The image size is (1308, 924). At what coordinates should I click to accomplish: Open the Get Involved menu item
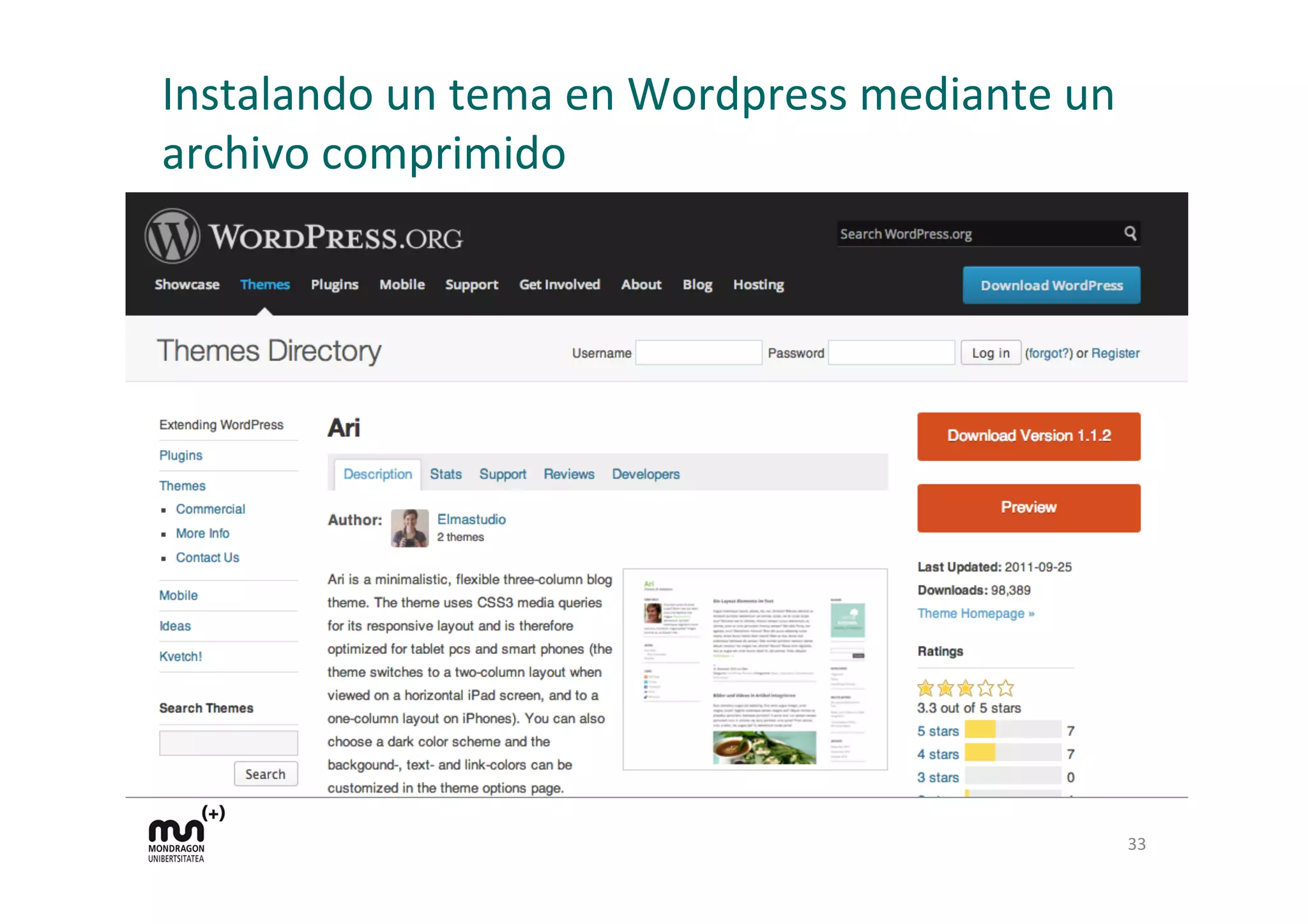pyautogui.click(x=559, y=285)
